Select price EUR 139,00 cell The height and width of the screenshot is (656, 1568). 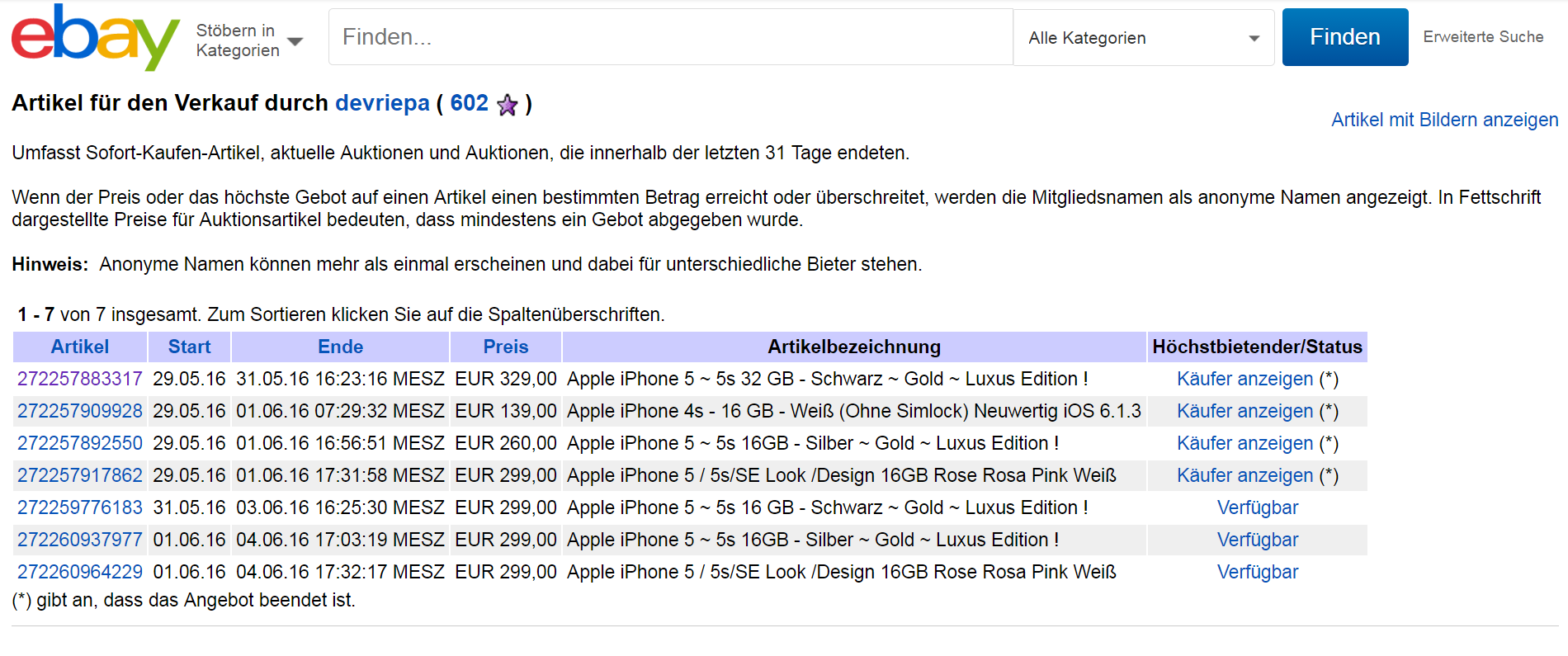[506, 411]
